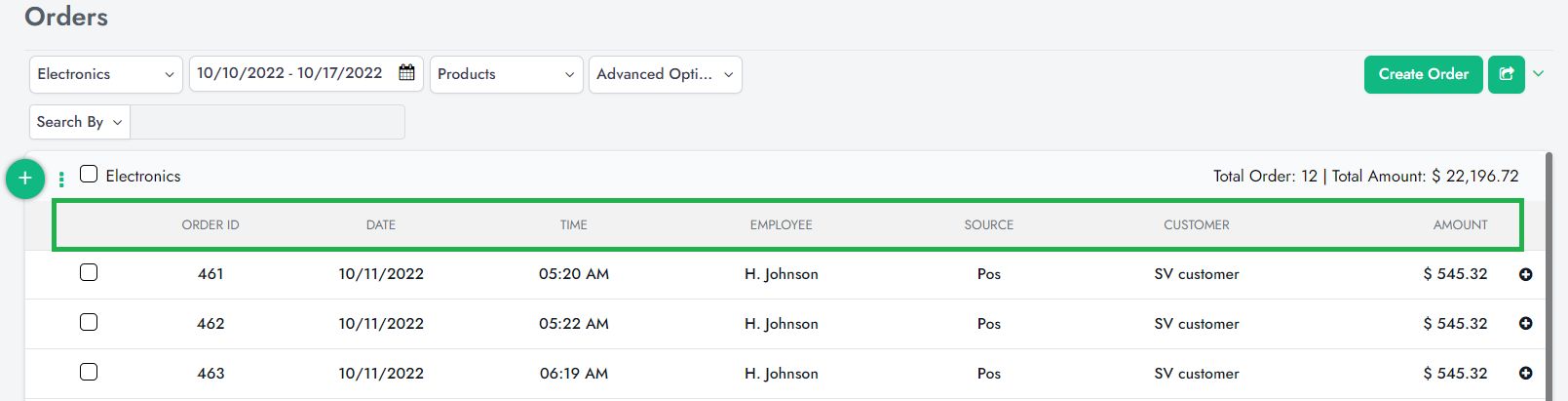Click the Create Order button

[1423, 74]
